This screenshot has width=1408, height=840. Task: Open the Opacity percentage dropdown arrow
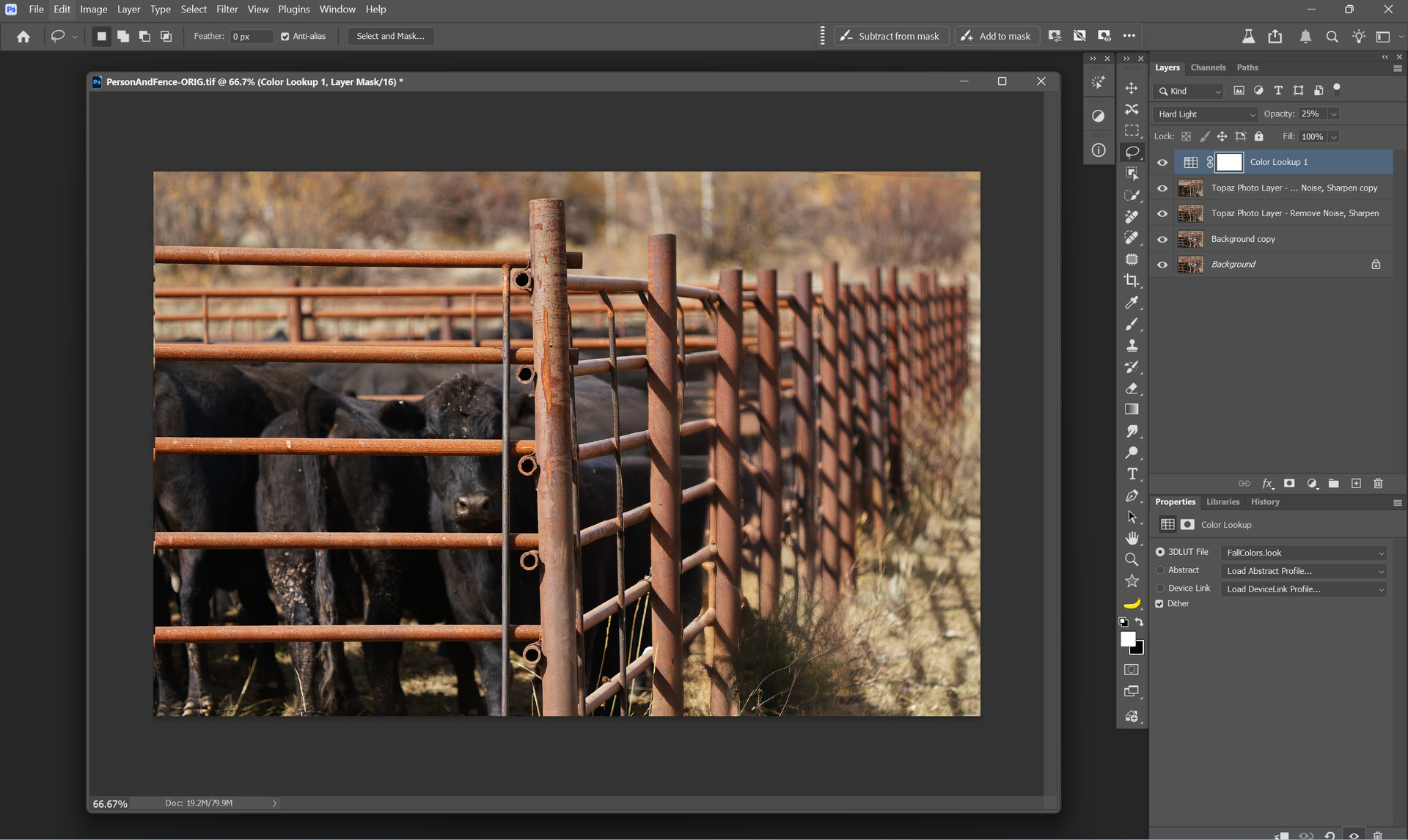[1334, 114]
